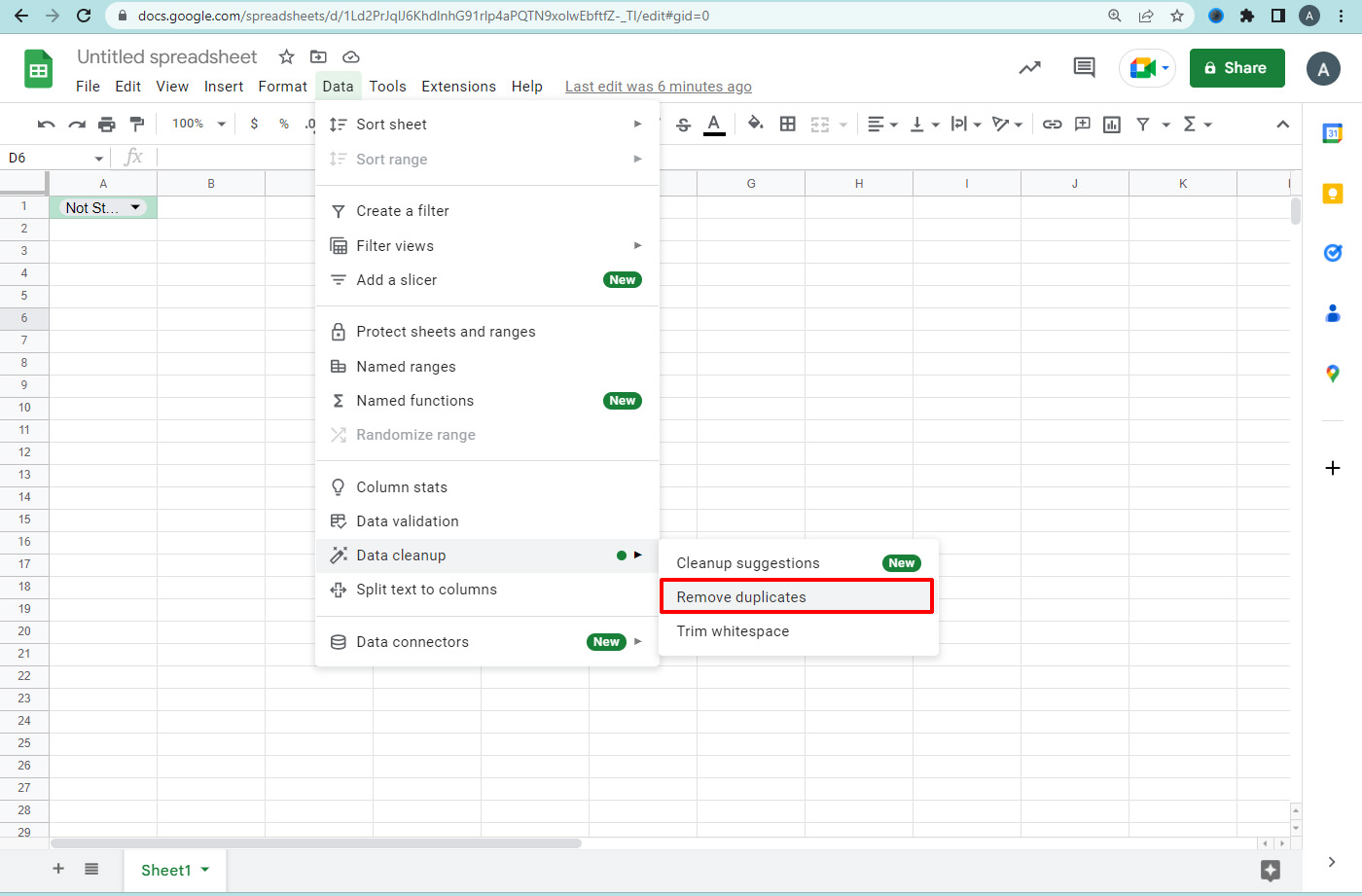The width and height of the screenshot is (1362, 896).
Task: Expand the Sort sheet submenu
Action: click(x=486, y=125)
